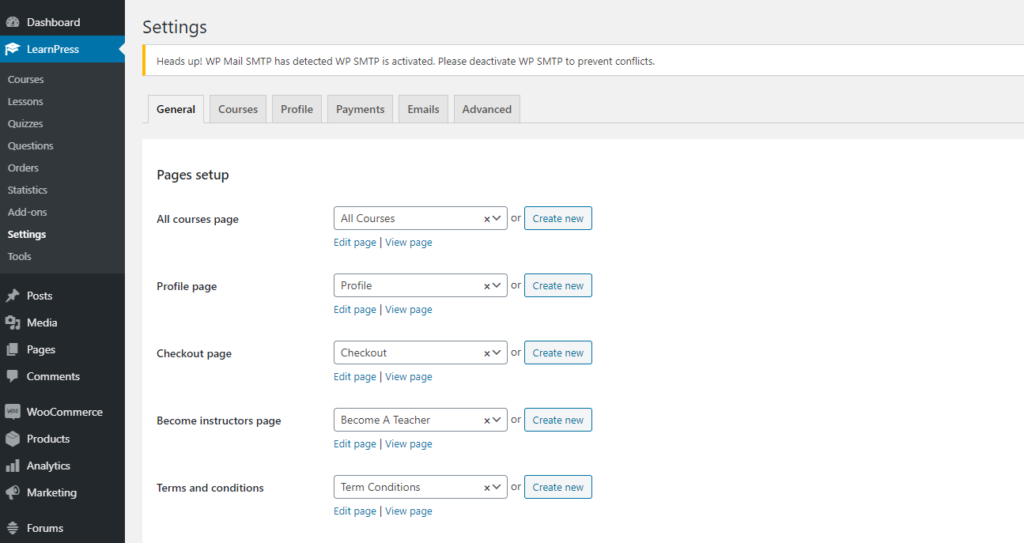Expand the Become A Teacher dropdown
The image size is (1024, 543).
[x=496, y=420]
